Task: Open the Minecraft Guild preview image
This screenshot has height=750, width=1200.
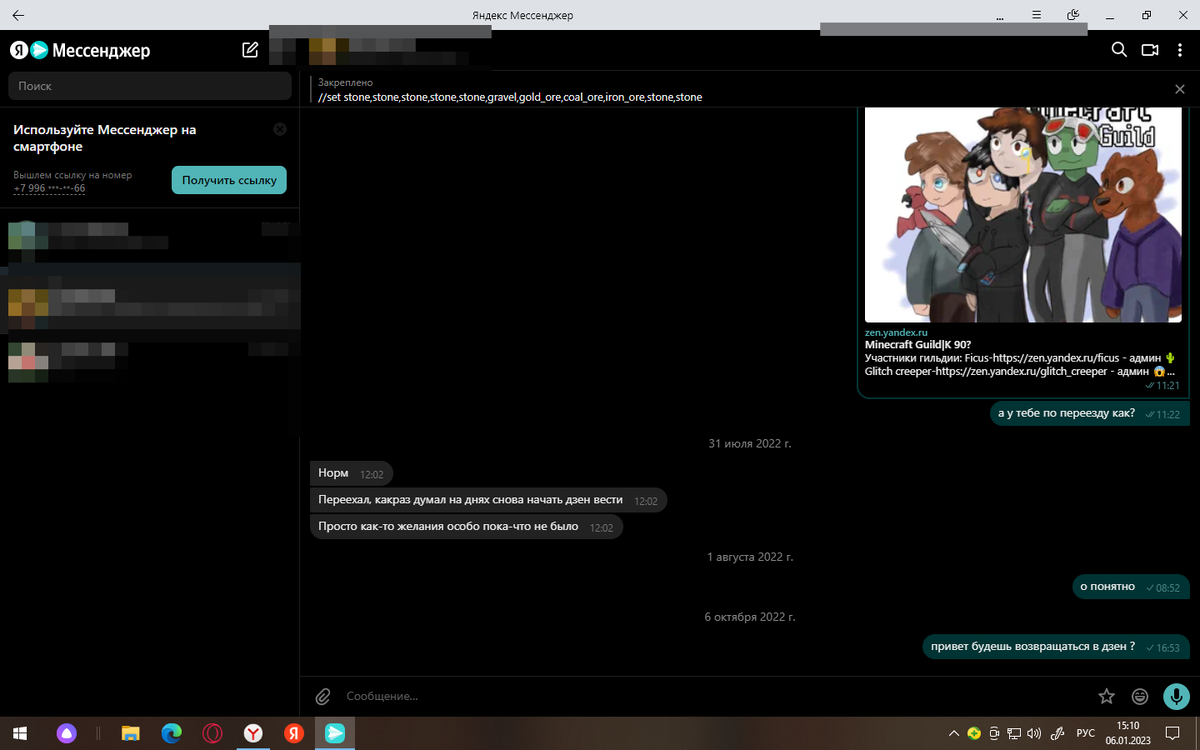Action: tap(1023, 215)
